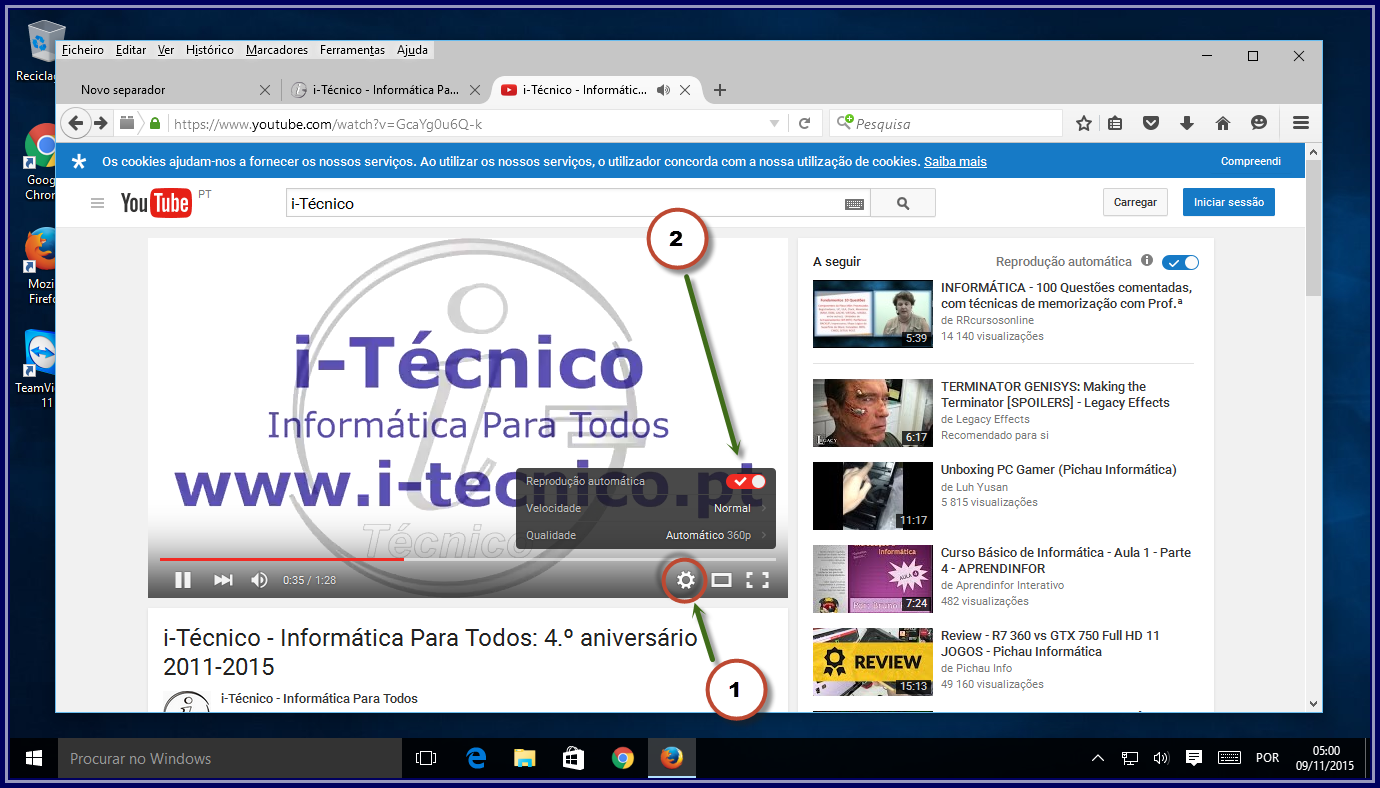Click the YouTube search input field

pyautogui.click(x=578, y=203)
